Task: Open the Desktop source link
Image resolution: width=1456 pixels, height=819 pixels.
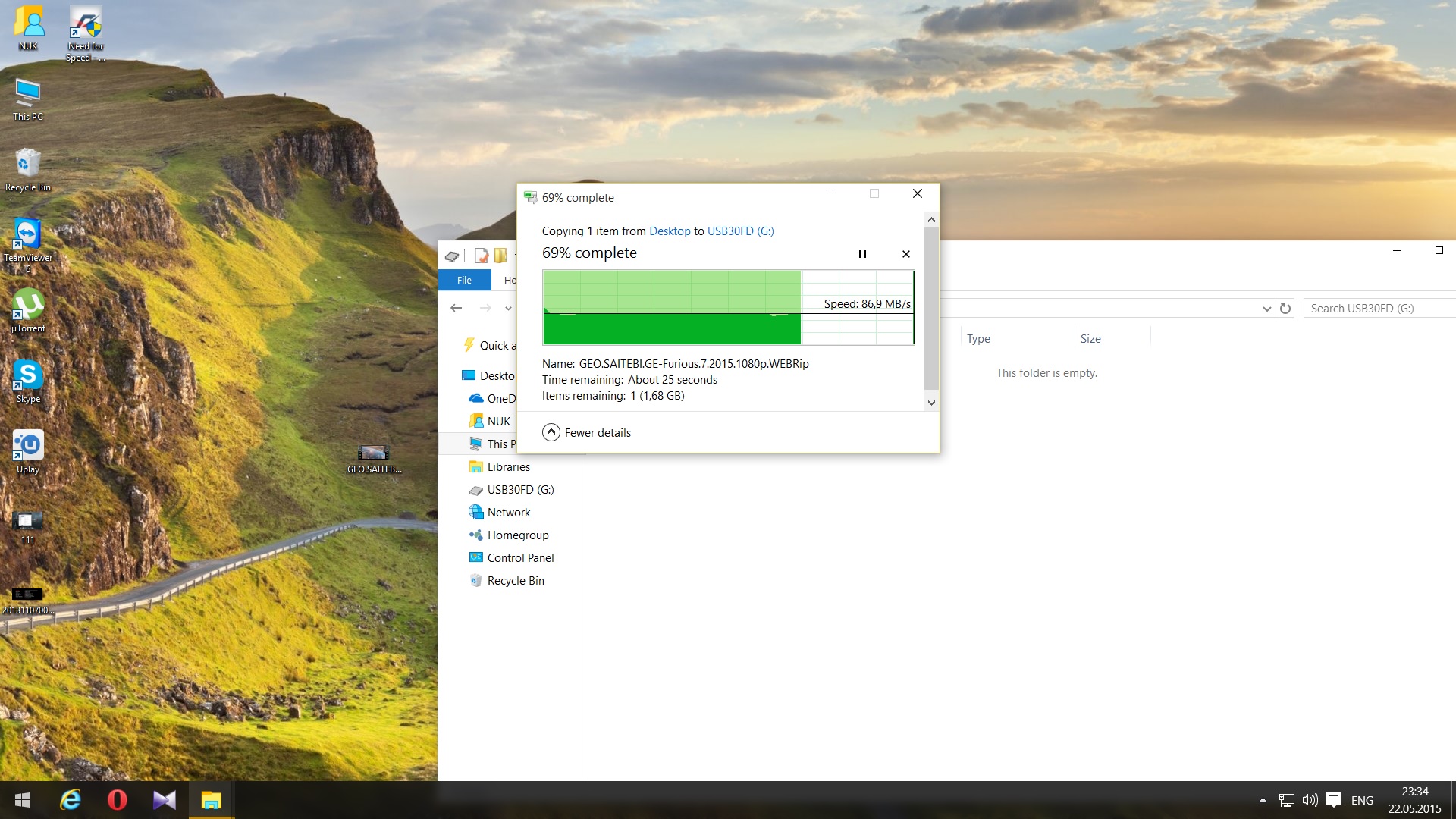Action: point(670,231)
